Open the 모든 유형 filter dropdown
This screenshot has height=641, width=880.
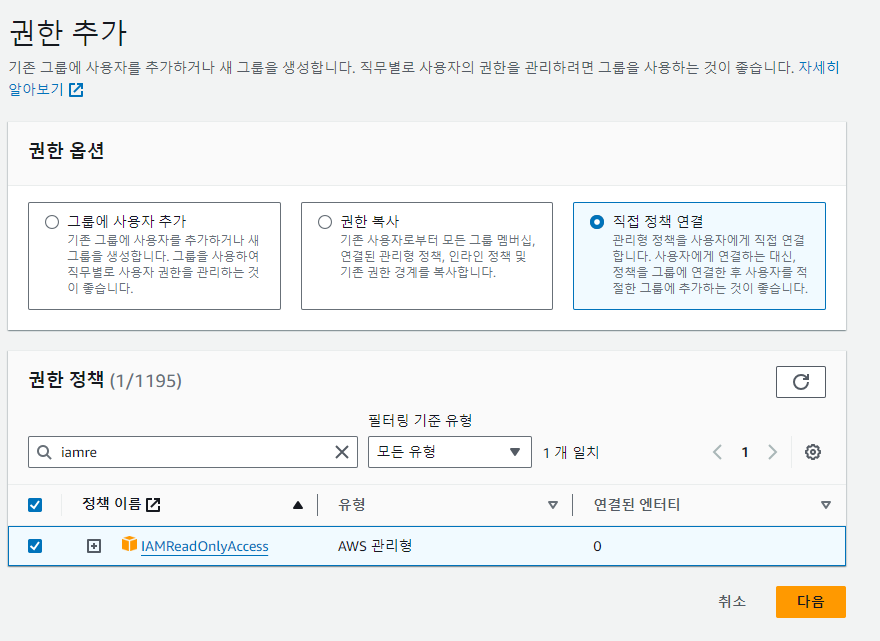450,452
